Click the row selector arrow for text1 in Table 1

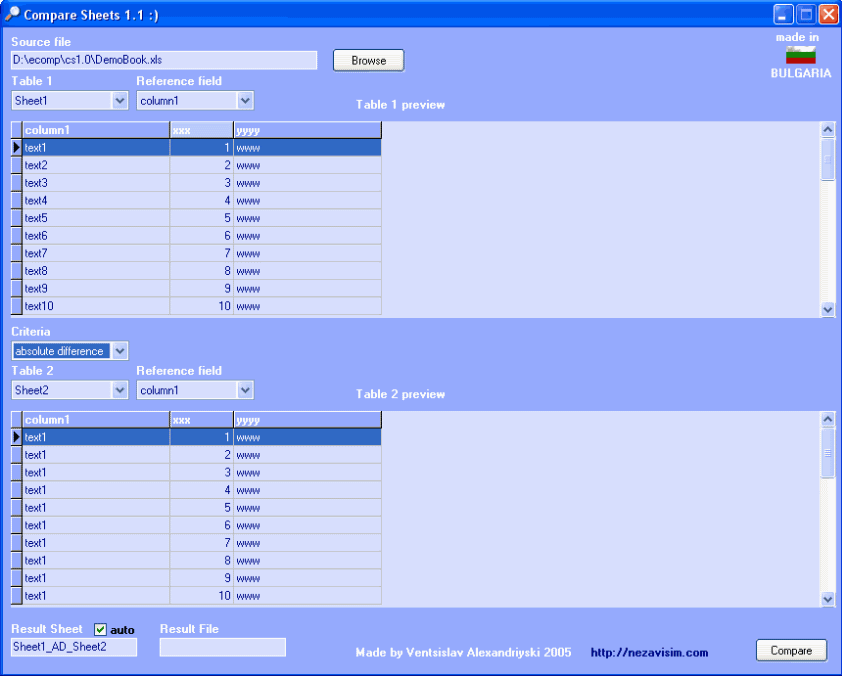click(x=17, y=147)
